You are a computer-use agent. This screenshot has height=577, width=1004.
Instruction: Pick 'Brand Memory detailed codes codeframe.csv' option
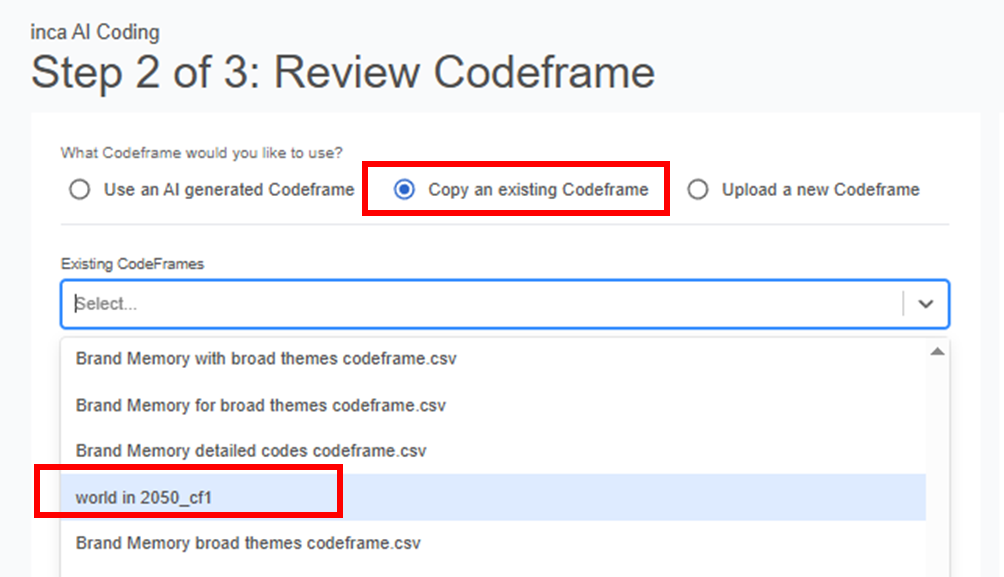[x=251, y=451]
